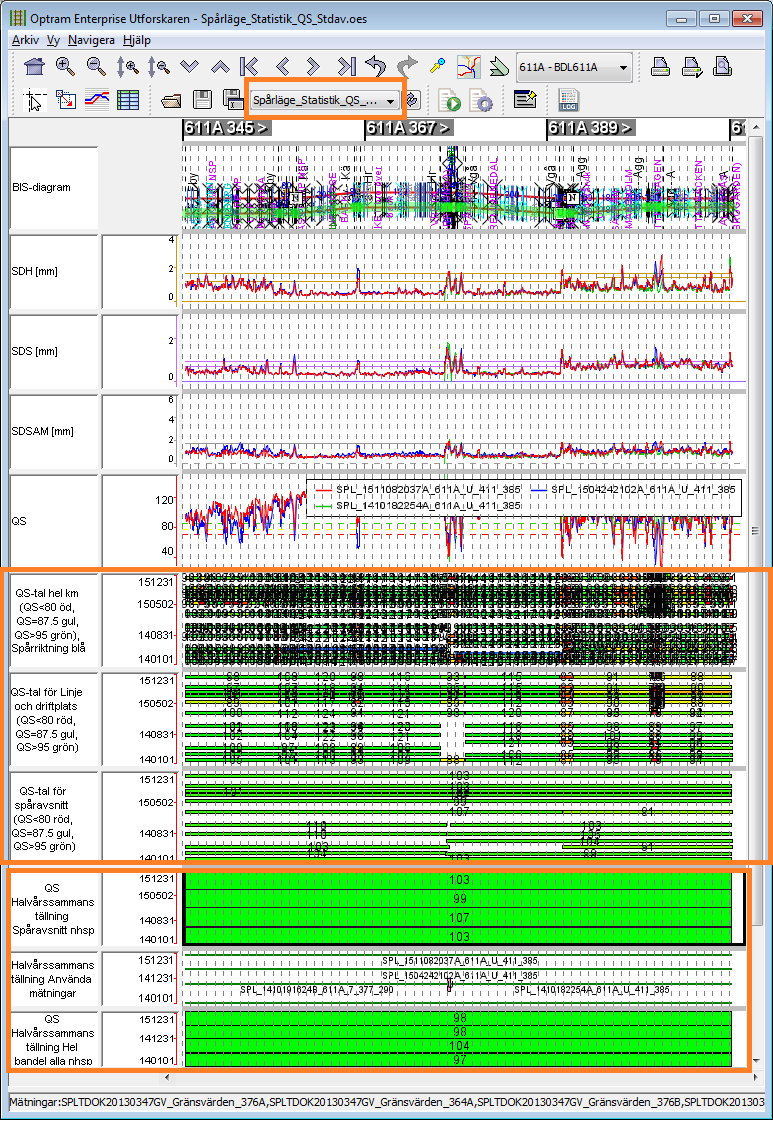Viewport: 773px width, 1124px height.
Task: Click the table grid view icon
Action: pos(128,100)
